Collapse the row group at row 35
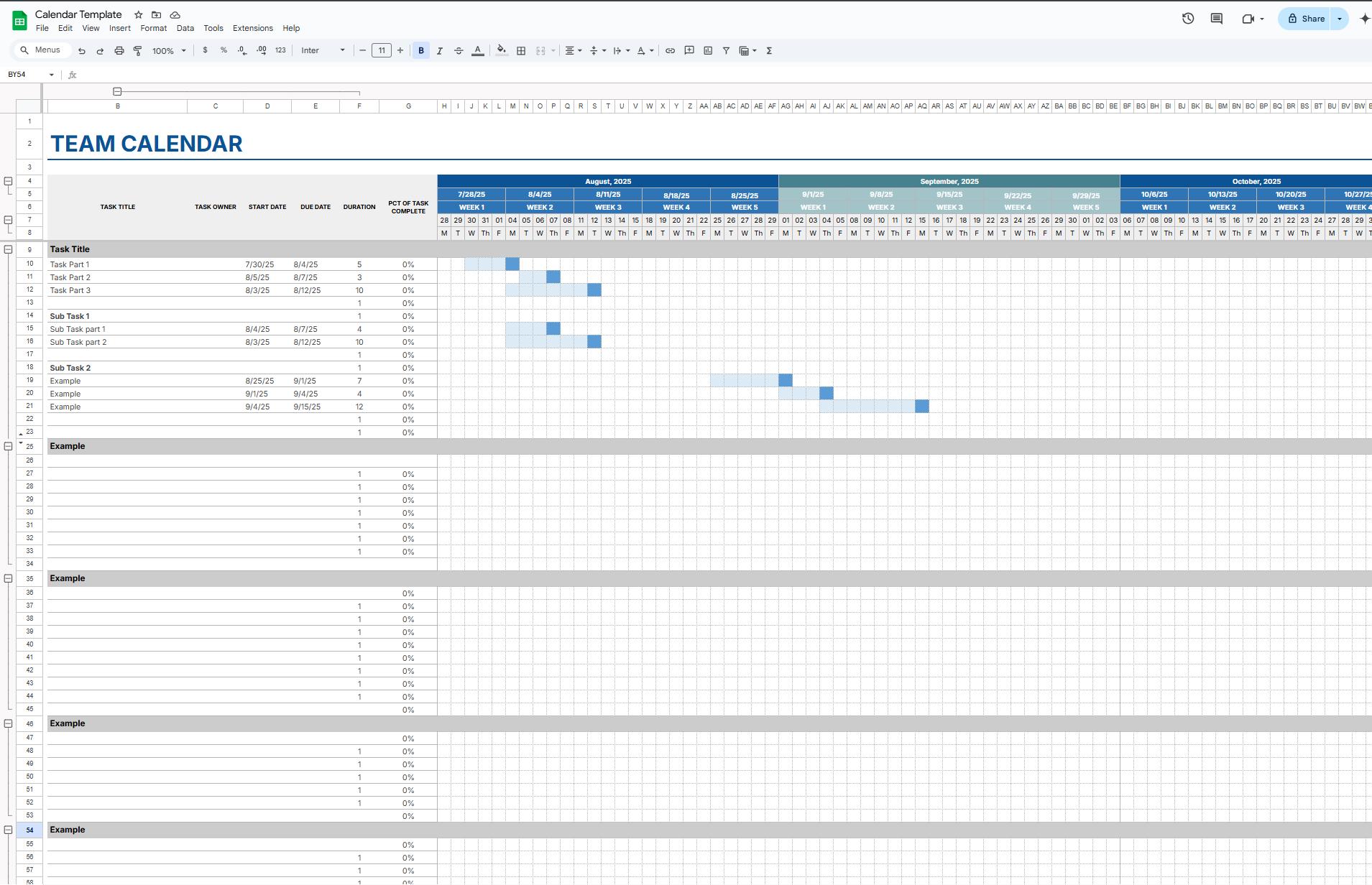The height and width of the screenshot is (885, 1372). click(x=8, y=578)
